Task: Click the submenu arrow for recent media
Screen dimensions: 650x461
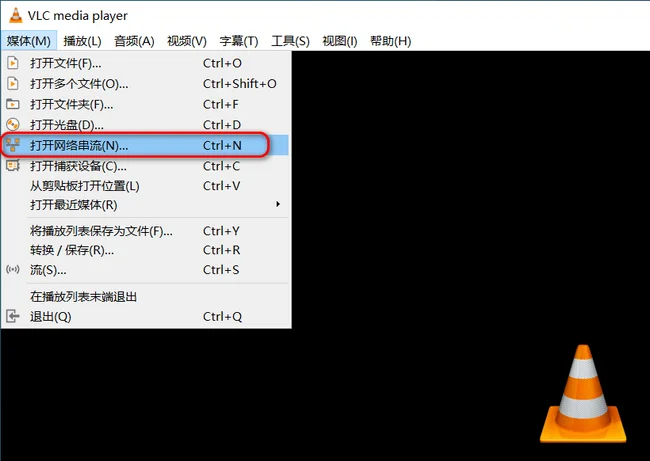Action: point(278,204)
